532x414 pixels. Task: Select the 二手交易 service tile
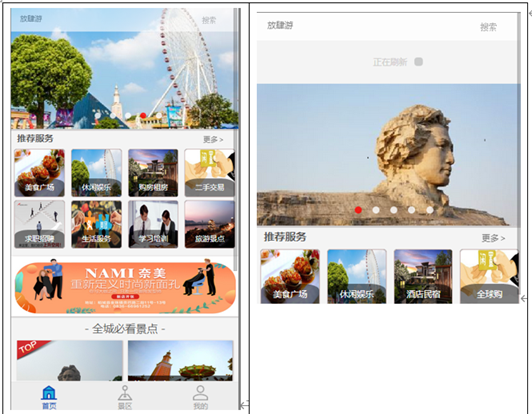tap(210, 173)
